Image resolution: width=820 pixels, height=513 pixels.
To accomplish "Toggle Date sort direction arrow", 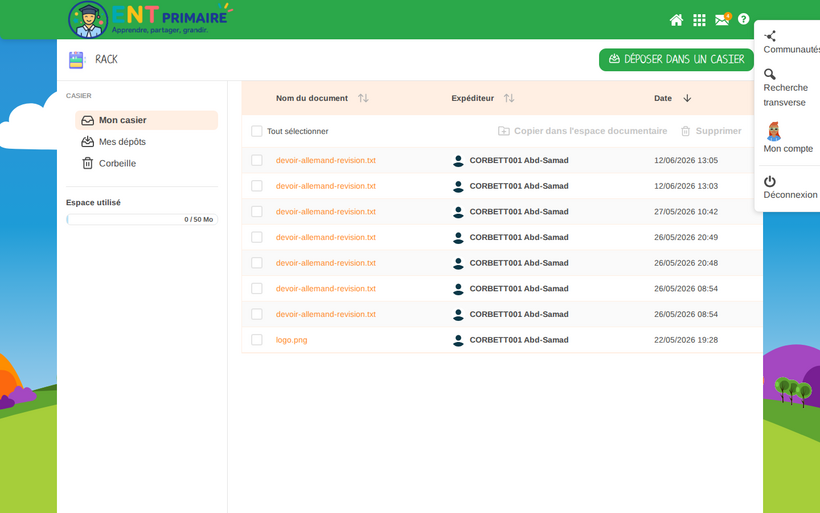I will coord(687,98).
